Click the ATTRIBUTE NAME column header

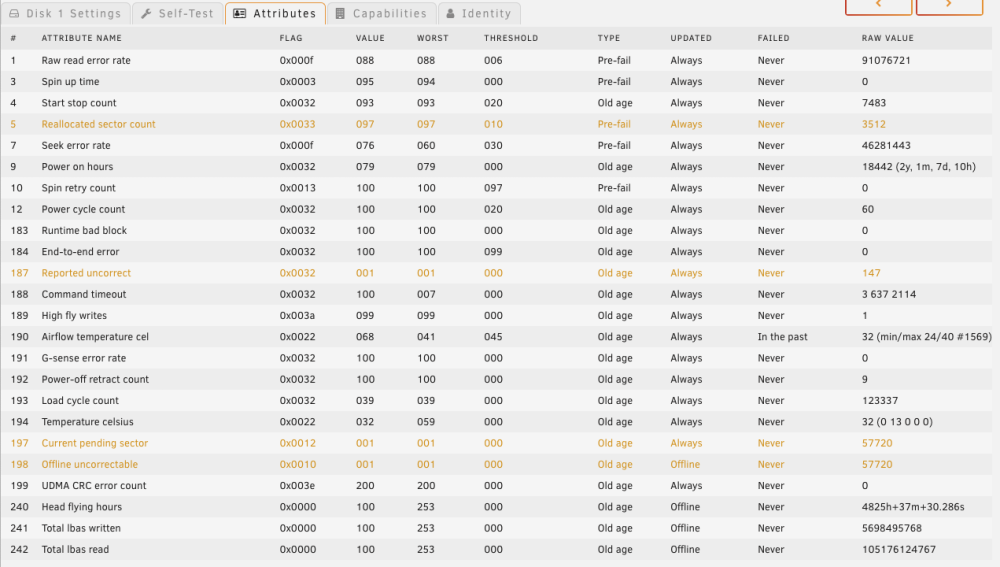(x=82, y=38)
